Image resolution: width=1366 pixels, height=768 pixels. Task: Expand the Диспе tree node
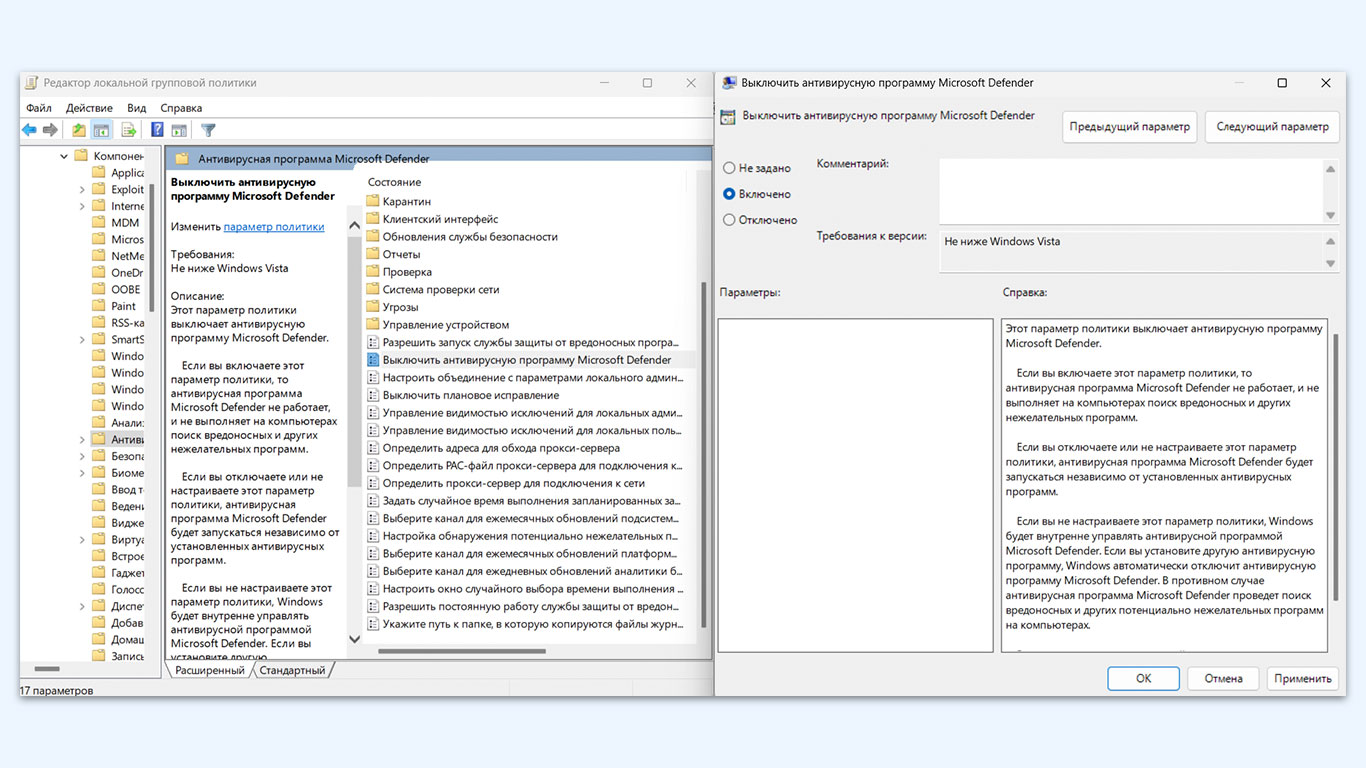pyautogui.click(x=82, y=606)
